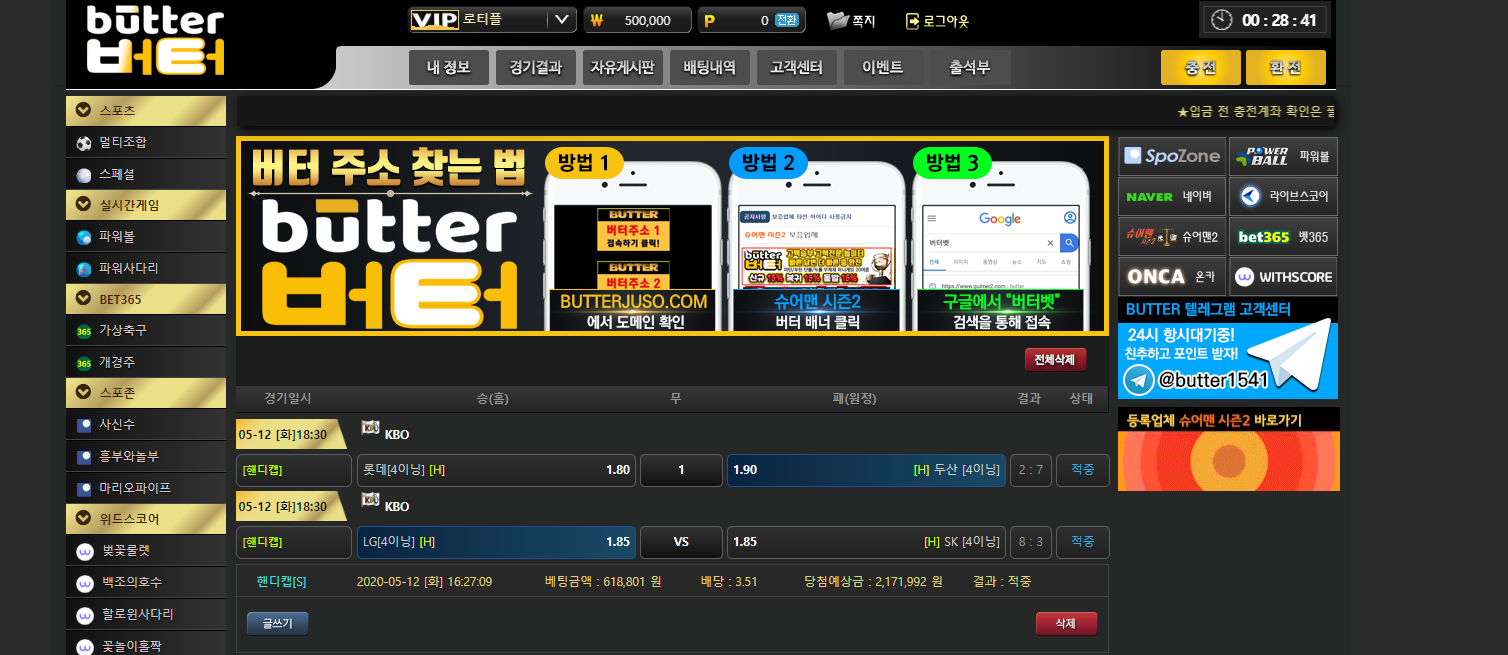Open the 쪽지 messages folder icon
Viewport: 1508px width, 655px height.
tap(838, 20)
